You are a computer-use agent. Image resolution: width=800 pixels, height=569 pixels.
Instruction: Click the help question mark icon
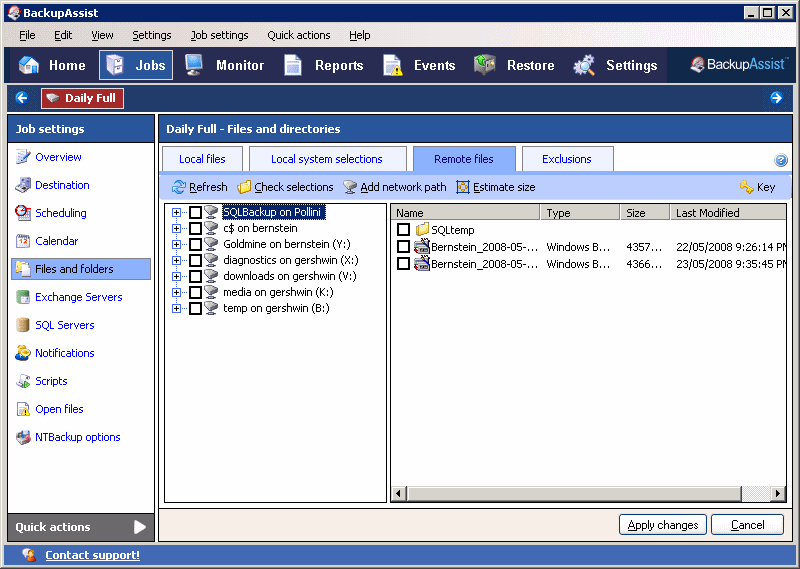781,160
